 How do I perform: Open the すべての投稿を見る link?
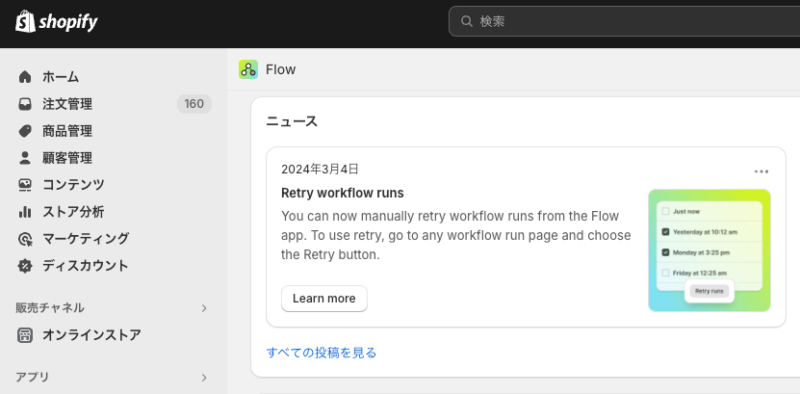[321, 353]
